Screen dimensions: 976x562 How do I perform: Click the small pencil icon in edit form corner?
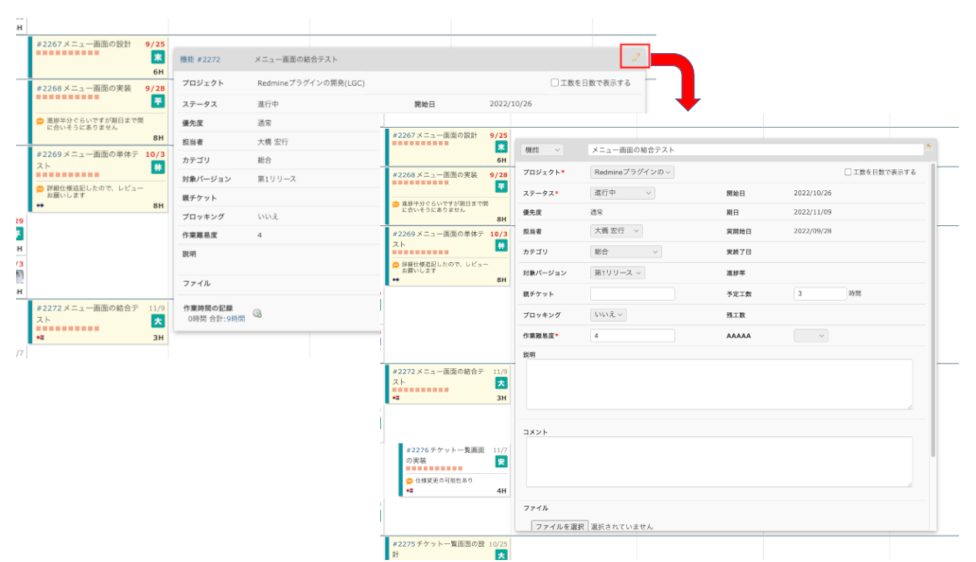tap(929, 148)
